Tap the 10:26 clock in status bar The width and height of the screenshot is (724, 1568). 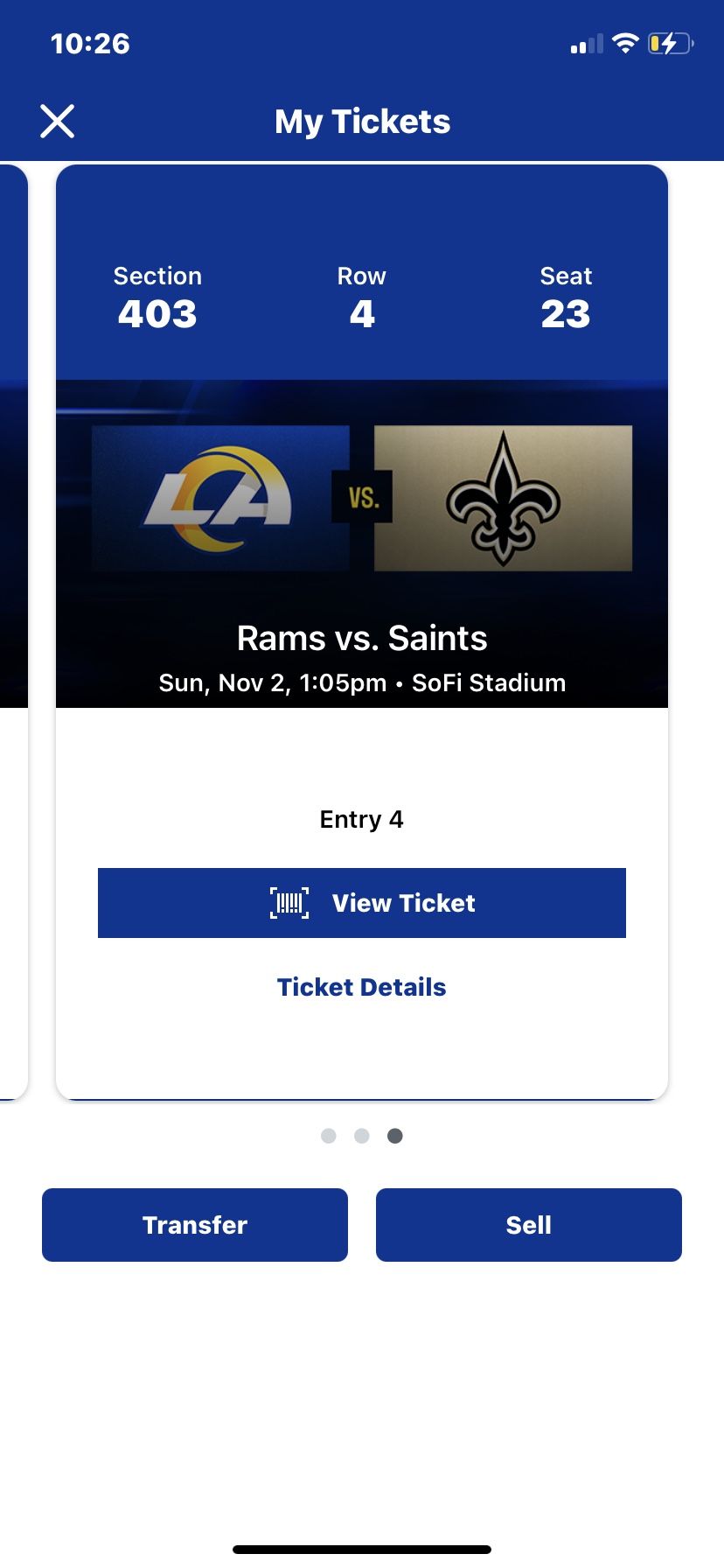90,44
